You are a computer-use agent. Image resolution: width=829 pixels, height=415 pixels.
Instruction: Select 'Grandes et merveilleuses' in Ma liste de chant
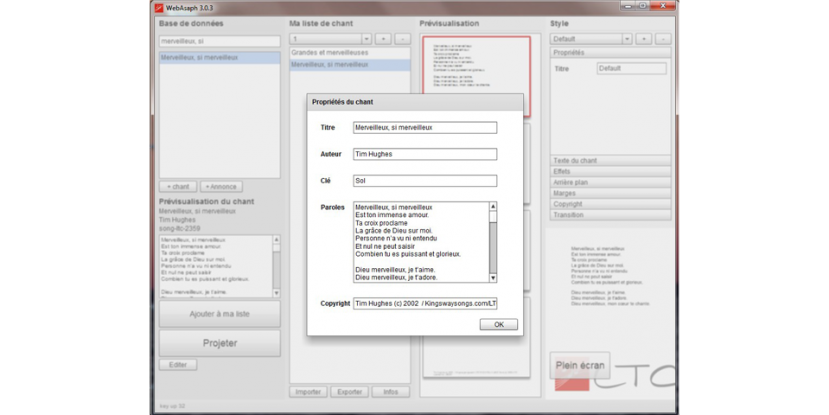click(349, 53)
